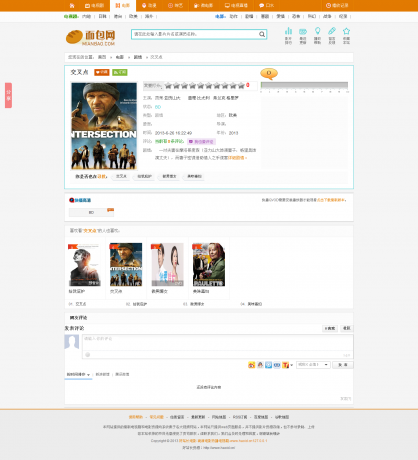
Task: Rate the movie one star
Action: 168,86
